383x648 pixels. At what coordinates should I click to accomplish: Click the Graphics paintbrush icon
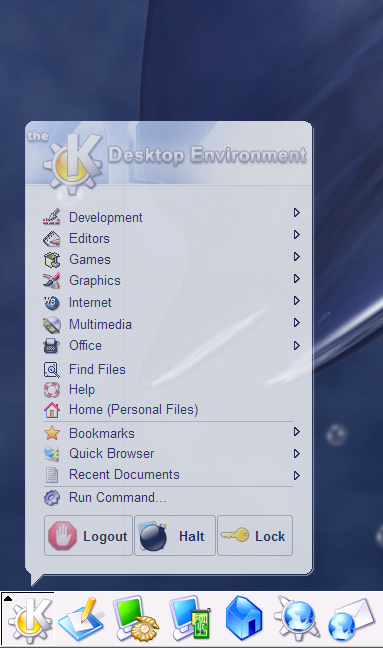[52, 281]
